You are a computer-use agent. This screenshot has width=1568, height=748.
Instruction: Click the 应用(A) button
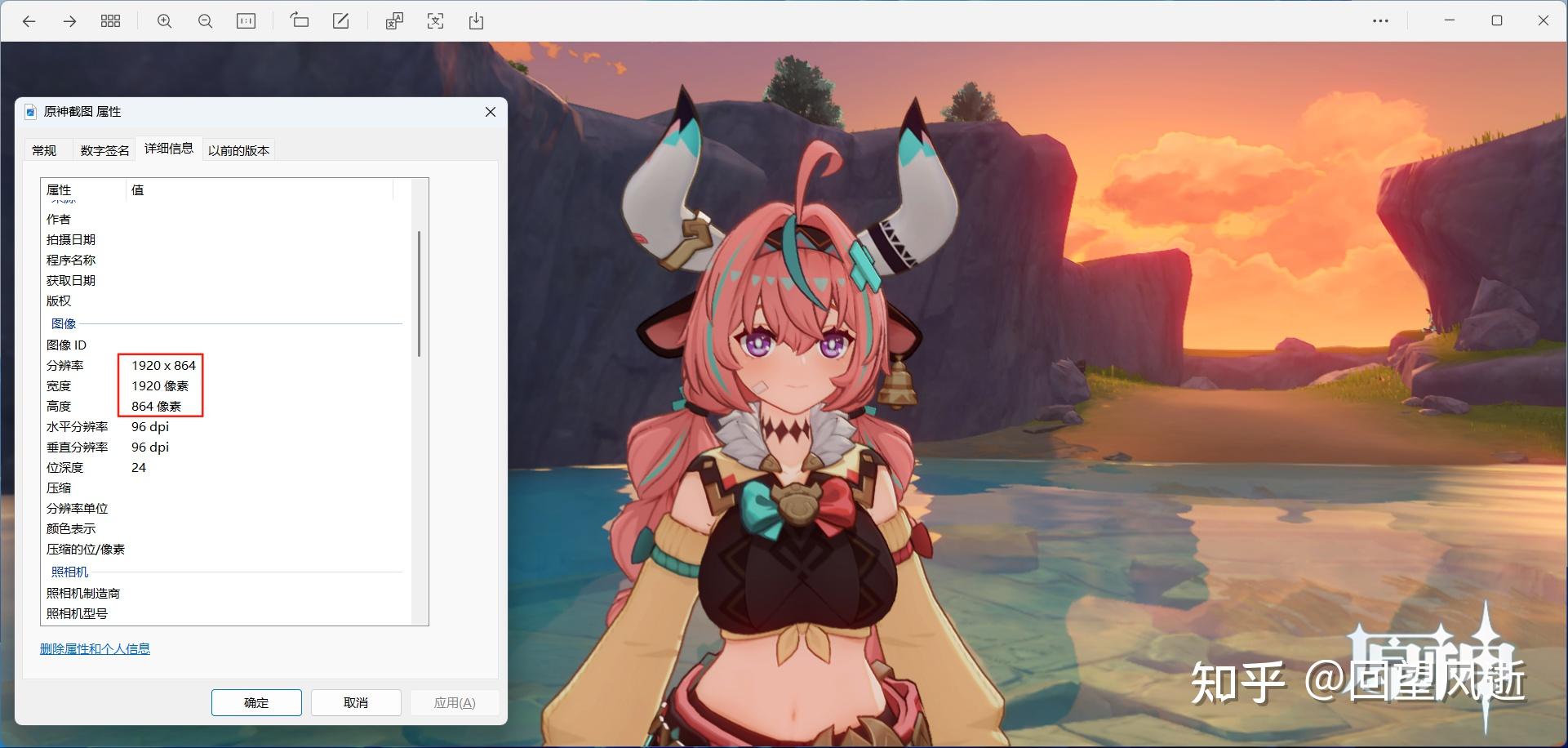coord(455,702)
